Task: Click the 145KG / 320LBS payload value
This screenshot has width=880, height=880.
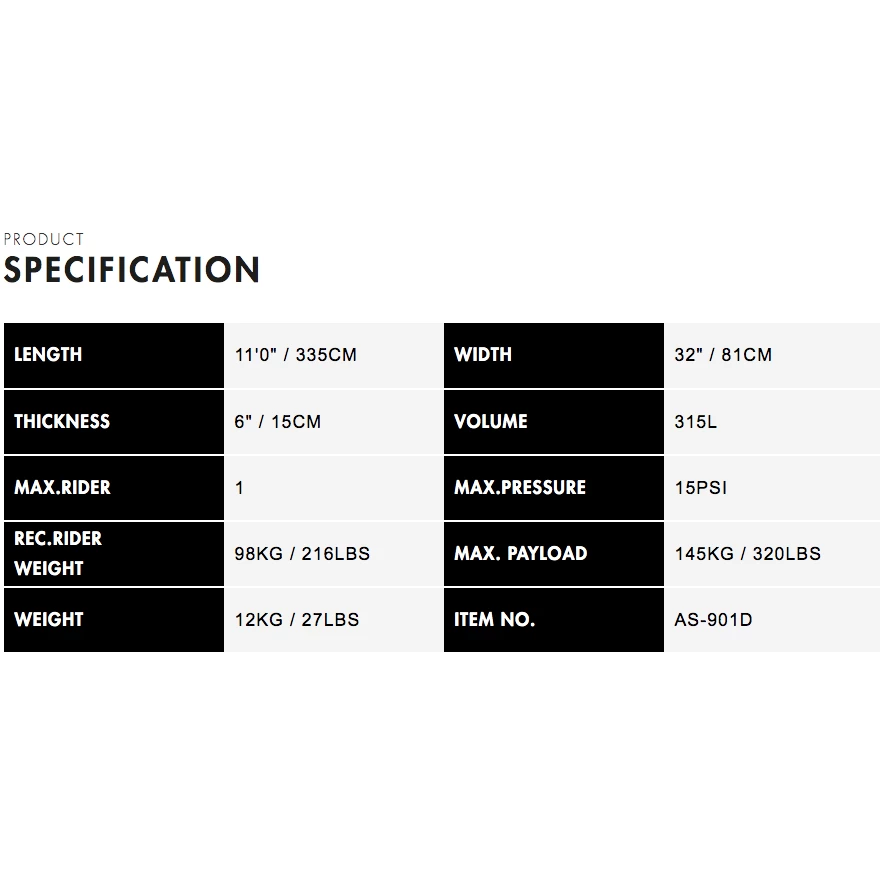Action: pyautogui.click(x=747, y=553)
